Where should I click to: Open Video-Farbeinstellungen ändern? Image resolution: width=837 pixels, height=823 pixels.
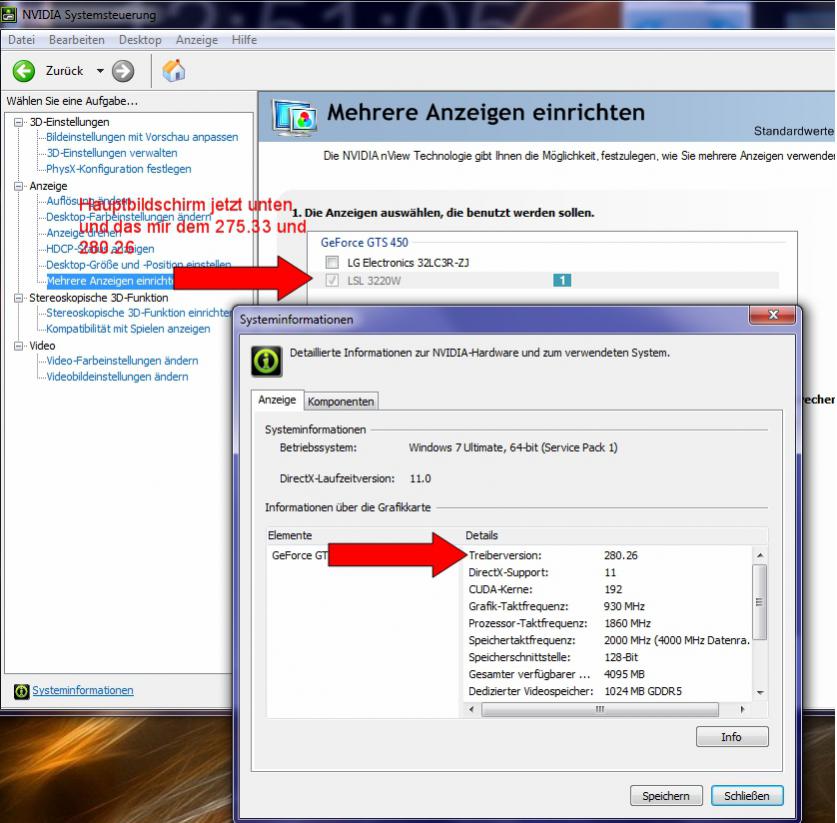click(x=122, y=361)
